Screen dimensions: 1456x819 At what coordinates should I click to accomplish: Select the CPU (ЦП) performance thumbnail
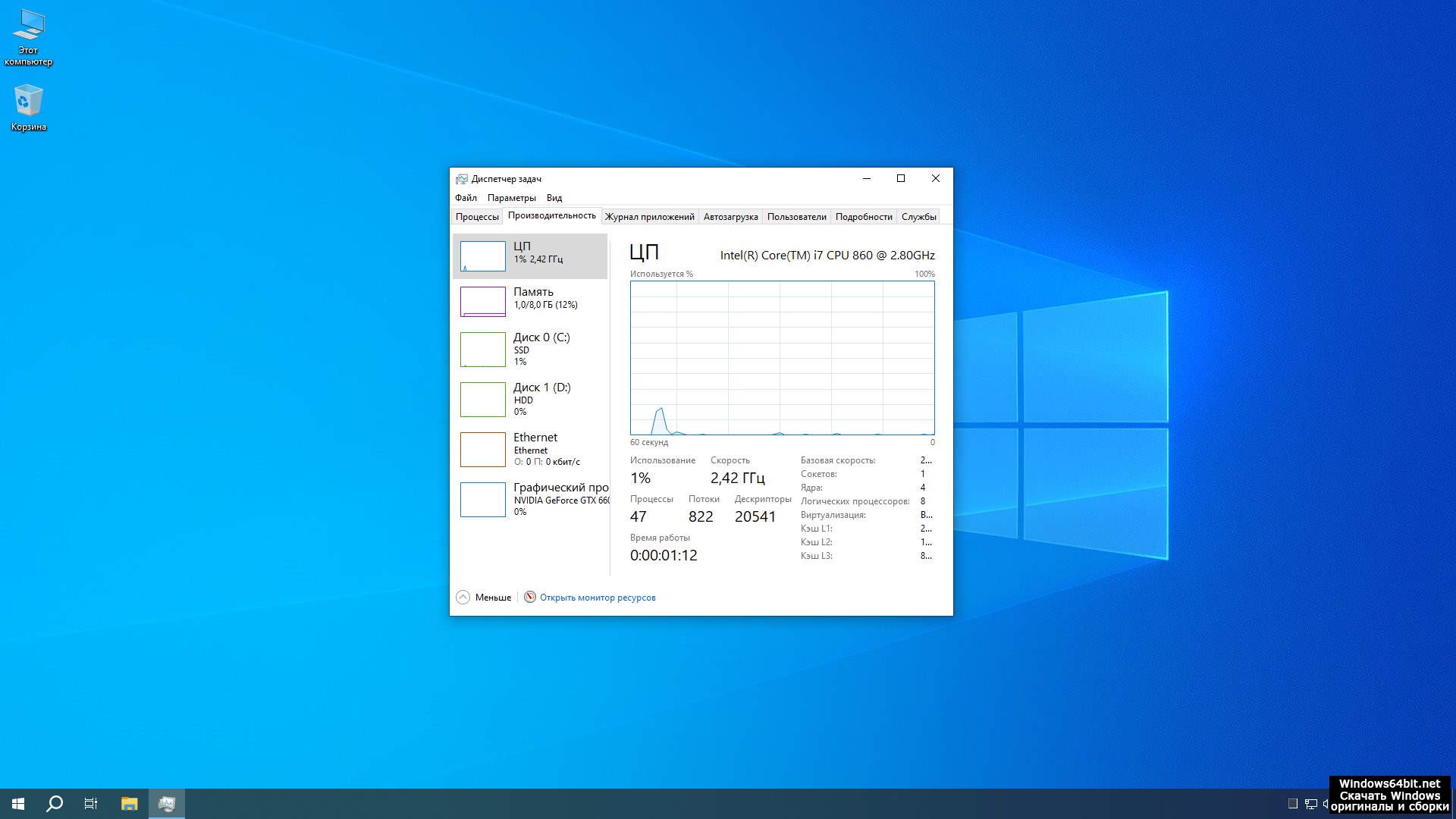tap(529, 256)
